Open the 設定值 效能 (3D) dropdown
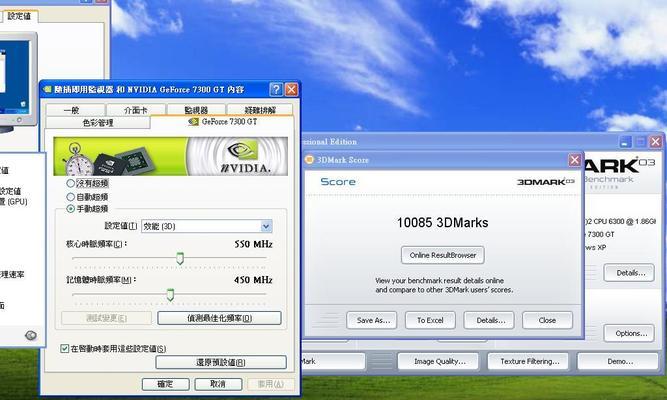The image size is (667, 400). tap(207, 226)
